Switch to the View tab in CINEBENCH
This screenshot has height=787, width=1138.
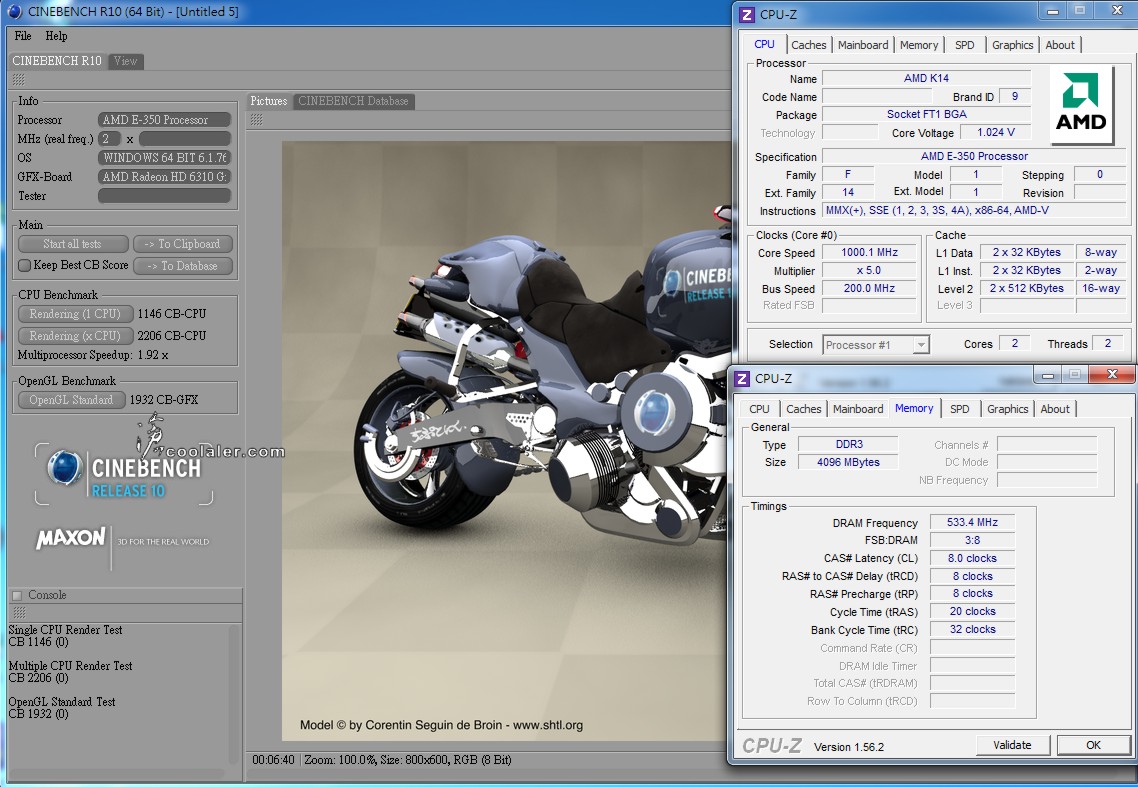[126, 61]
